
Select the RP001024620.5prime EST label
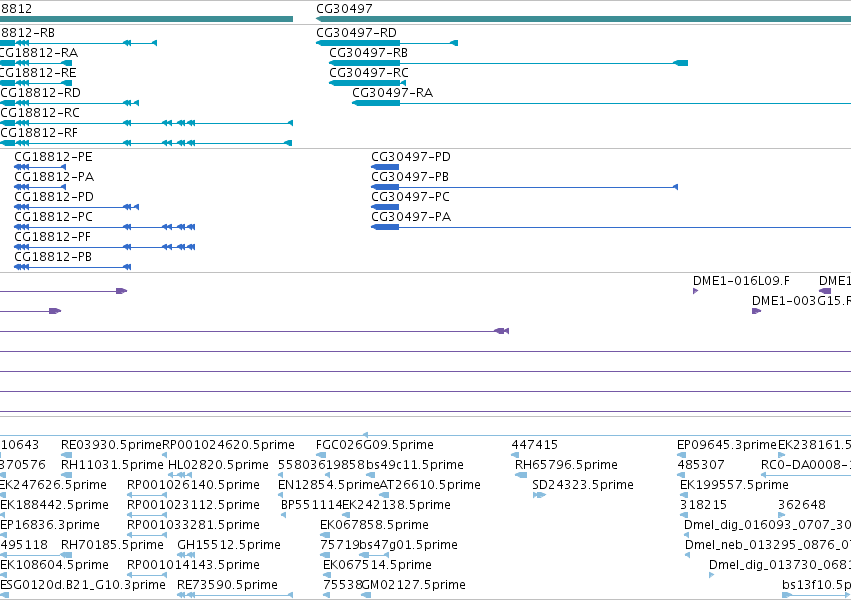[228, 445]
